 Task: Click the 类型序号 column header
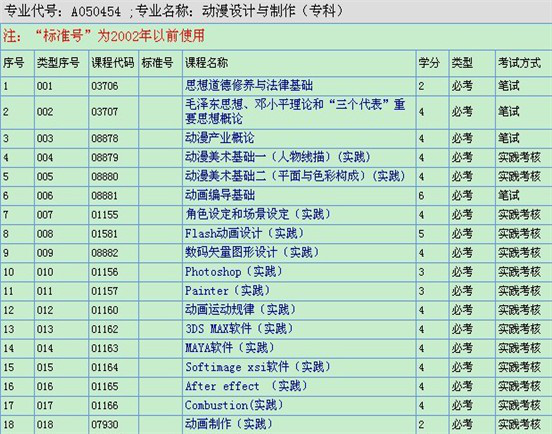[x=58, y=63]
